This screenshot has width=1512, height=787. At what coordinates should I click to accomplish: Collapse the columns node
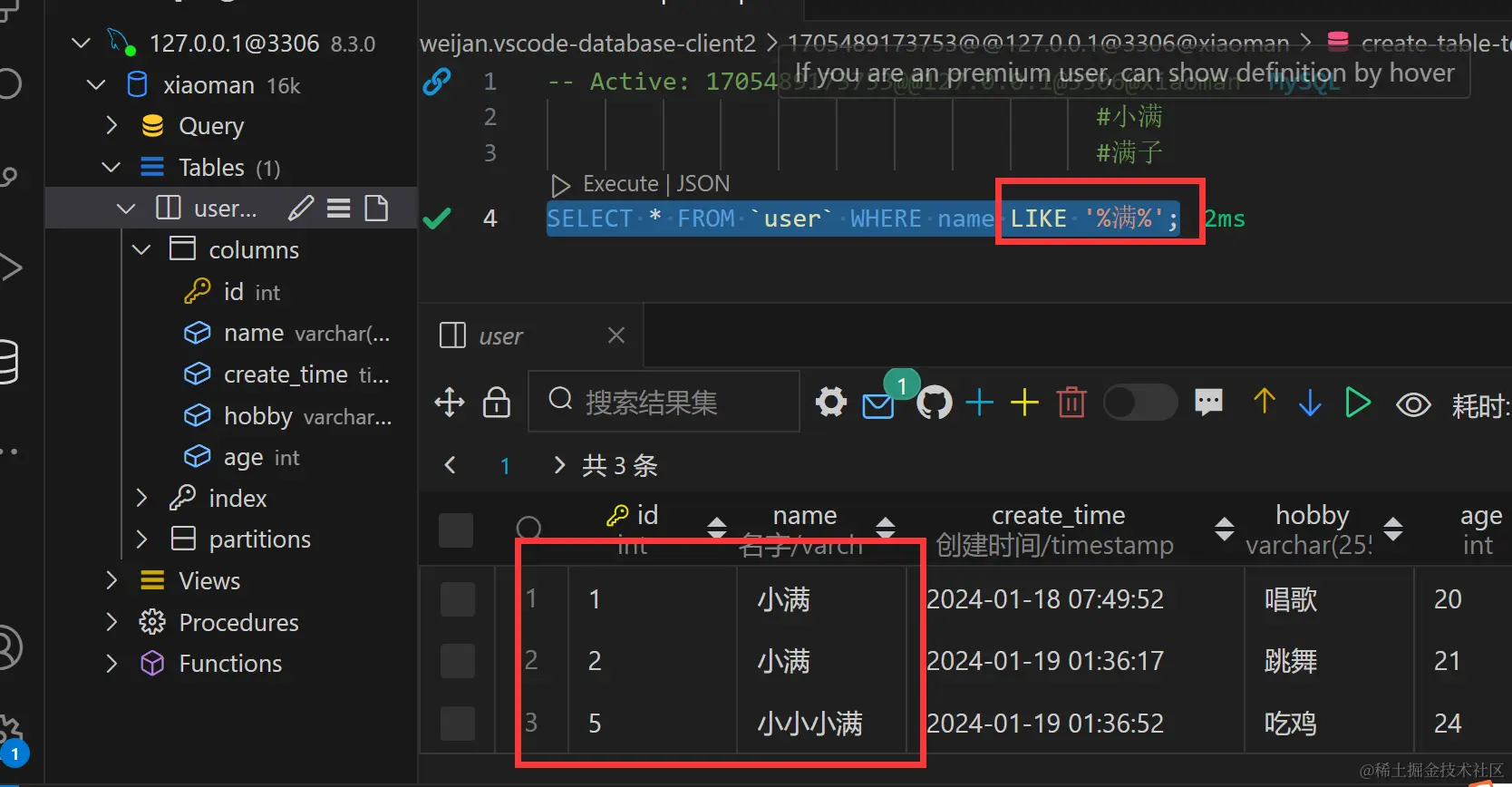pos(141,249)
